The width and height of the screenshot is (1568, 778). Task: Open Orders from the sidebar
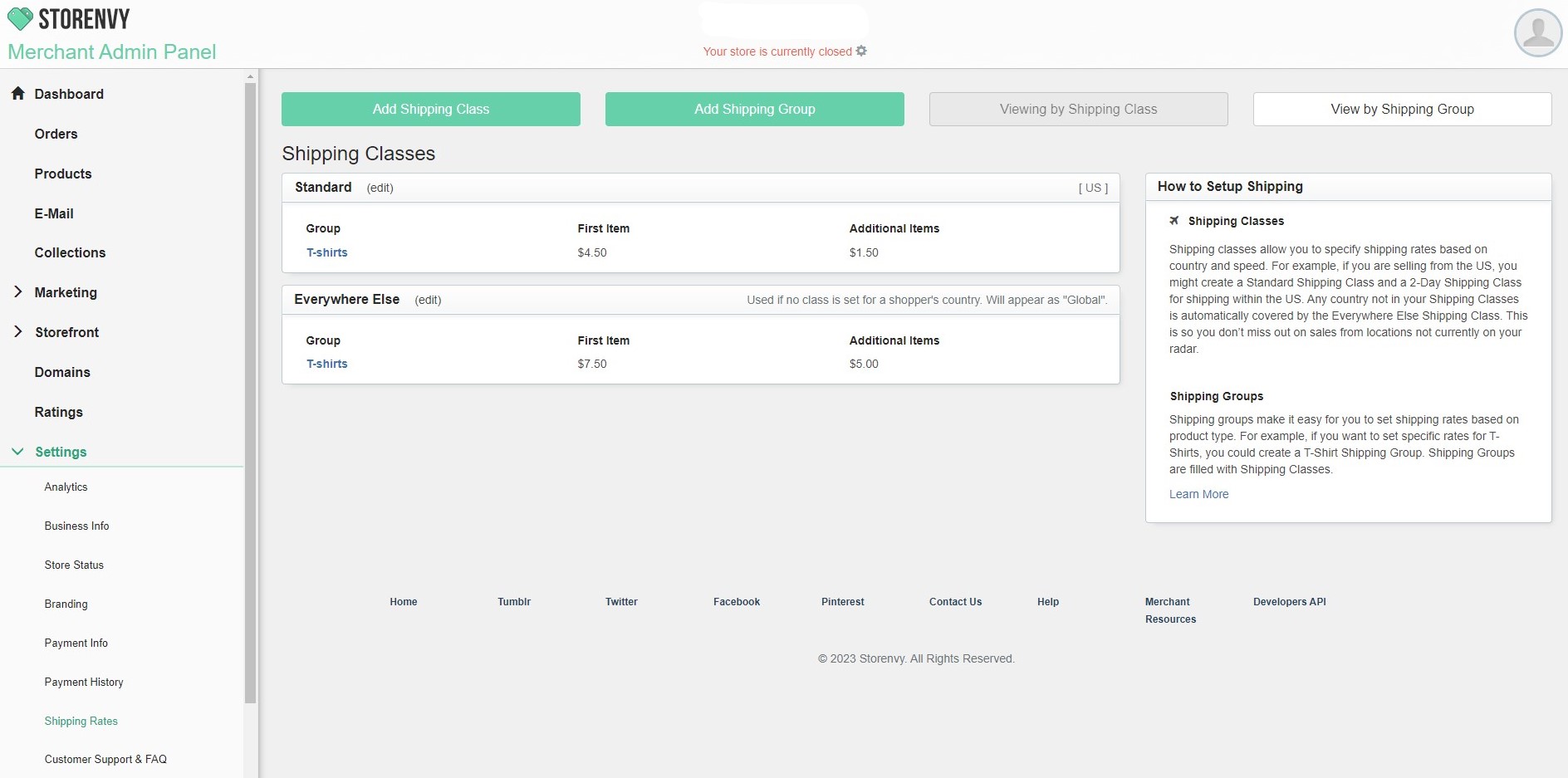56,134
